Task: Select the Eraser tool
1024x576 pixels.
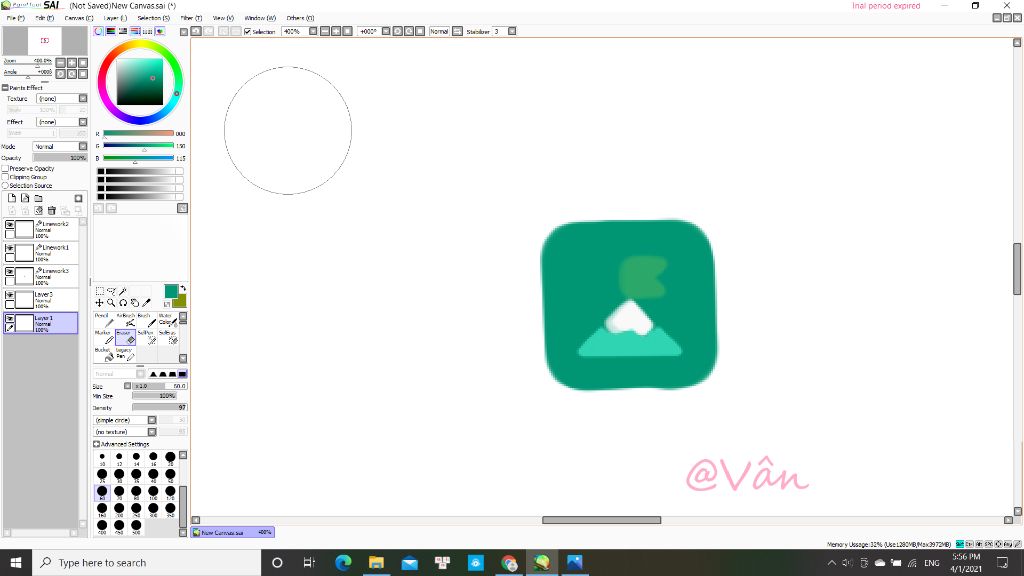Action: [x=125, y=337]
